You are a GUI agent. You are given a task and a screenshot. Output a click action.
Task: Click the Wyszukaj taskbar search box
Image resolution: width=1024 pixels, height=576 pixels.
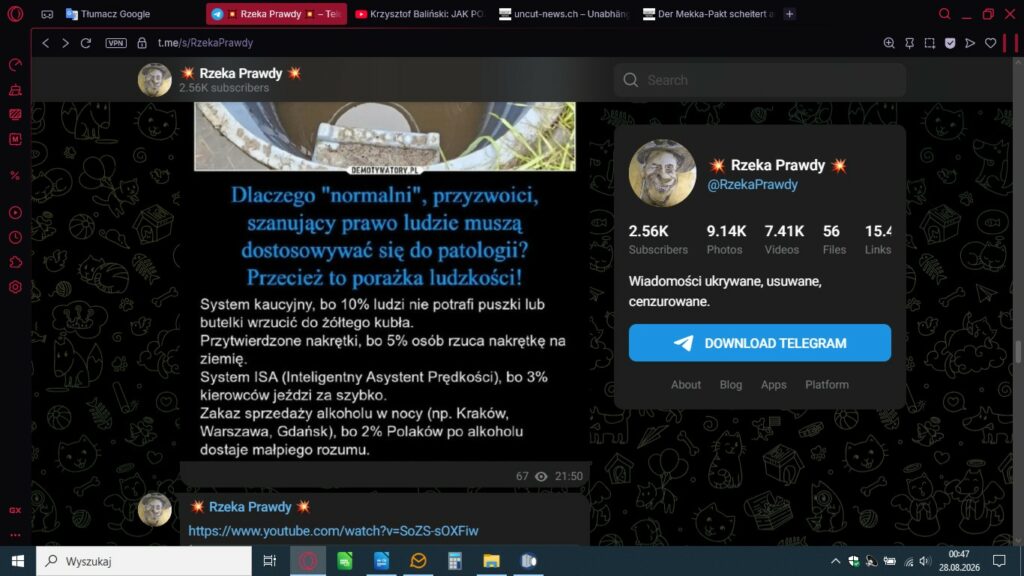[144, 561]
